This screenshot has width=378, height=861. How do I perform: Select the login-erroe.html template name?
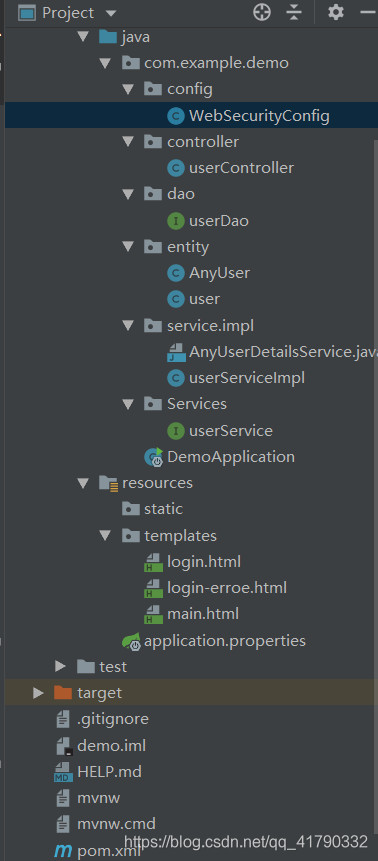click(227, 589)
